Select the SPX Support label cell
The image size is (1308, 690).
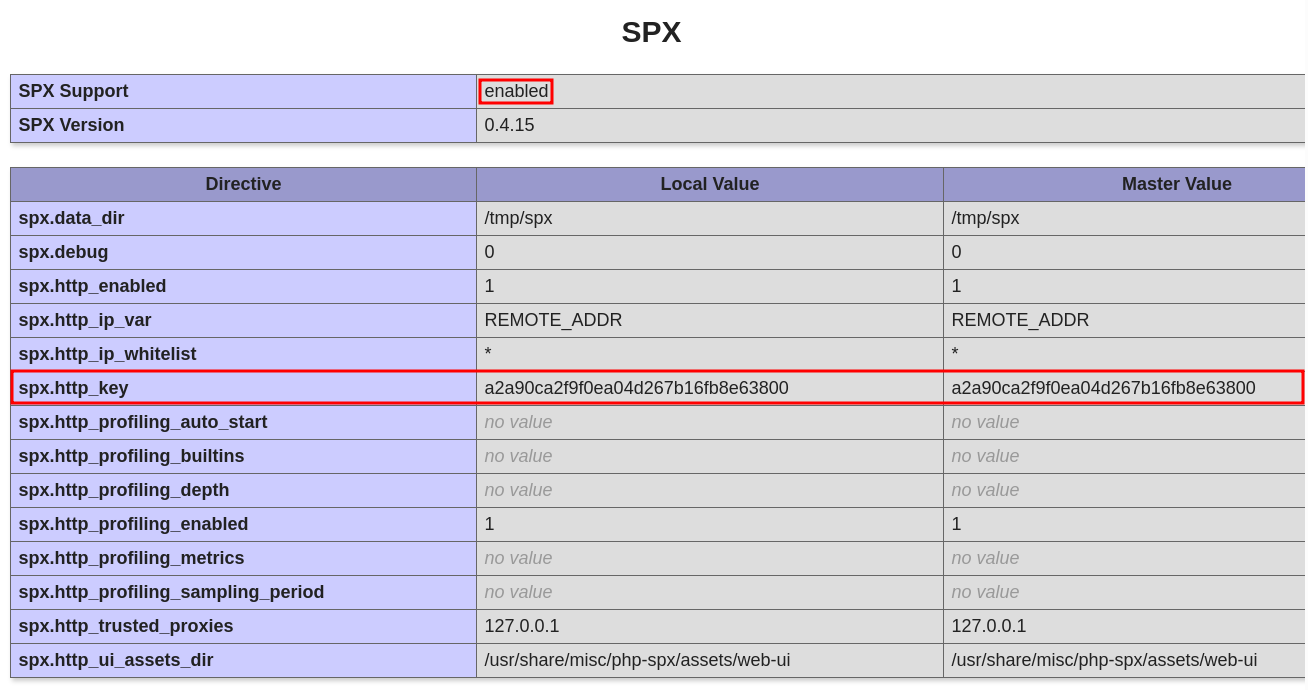point(243,91)
